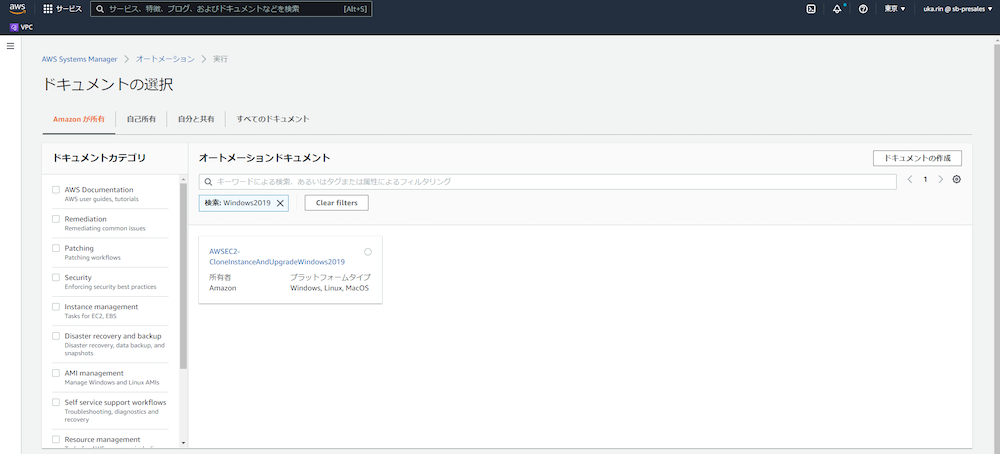This screenshot has width=1000, height=454.
Task: Check the Remediation category
Action: [56, 219]
